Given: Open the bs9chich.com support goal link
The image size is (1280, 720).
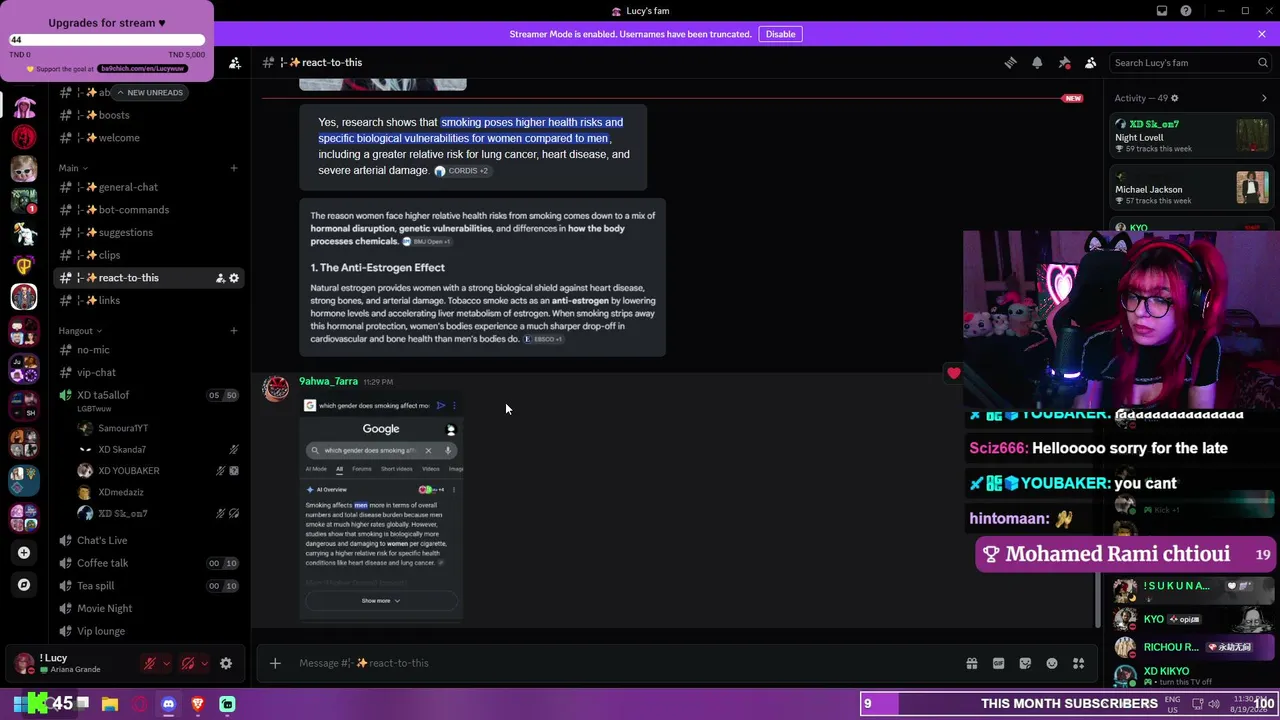Looking at the screenshot, I should tap(141, 69).
